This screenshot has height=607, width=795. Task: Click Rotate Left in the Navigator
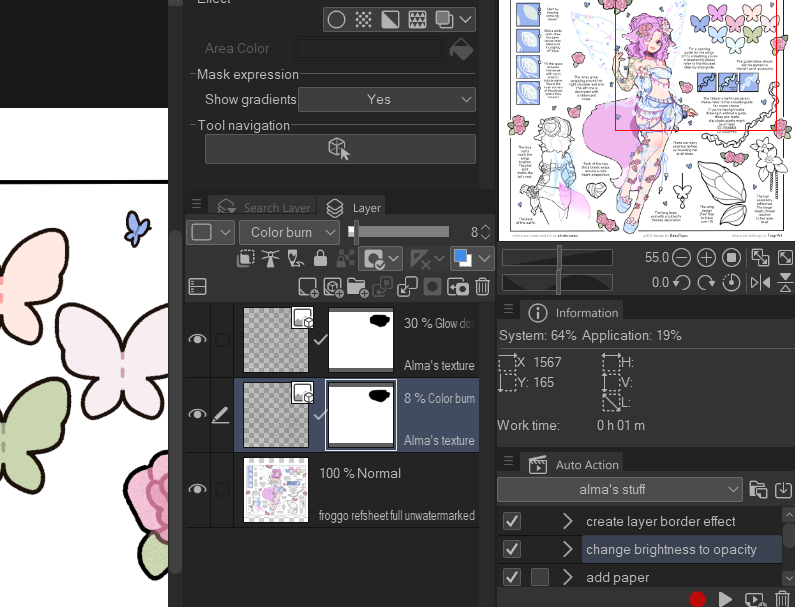[x=681, y=282]
